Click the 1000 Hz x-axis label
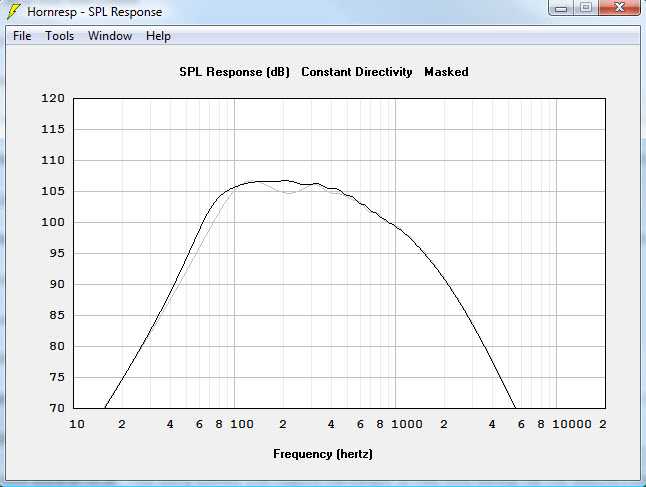Image resolution: width=646 pixels, height=487 pixels. tap(407, 424)
